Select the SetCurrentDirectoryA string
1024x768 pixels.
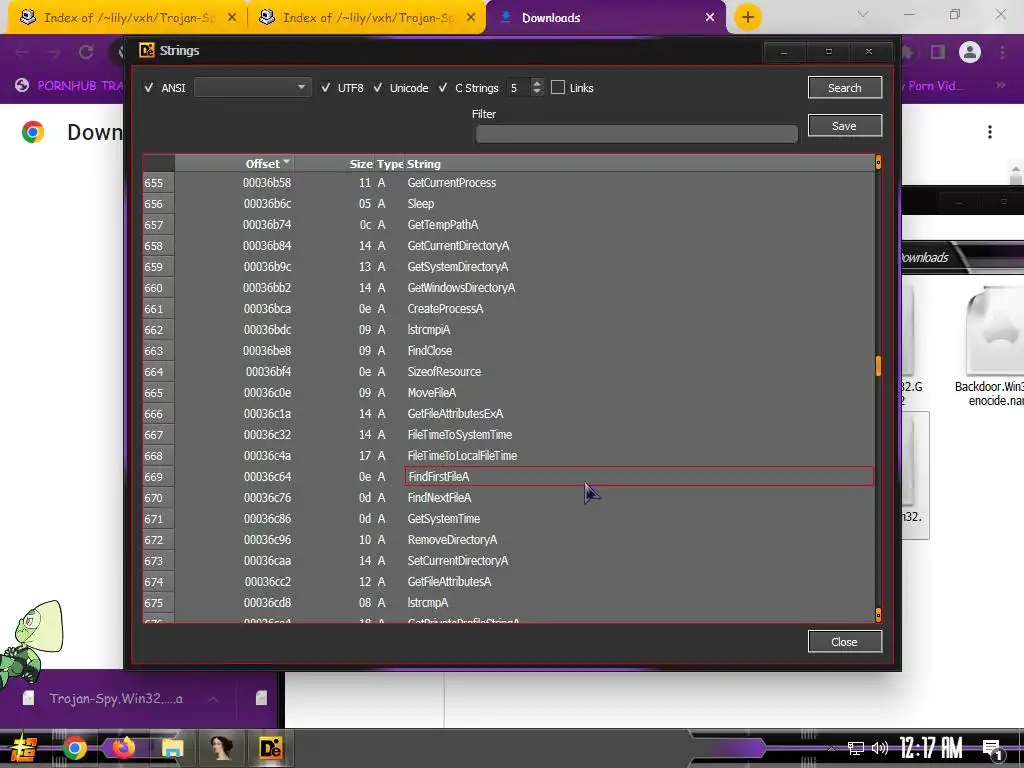tap(458, 560)
